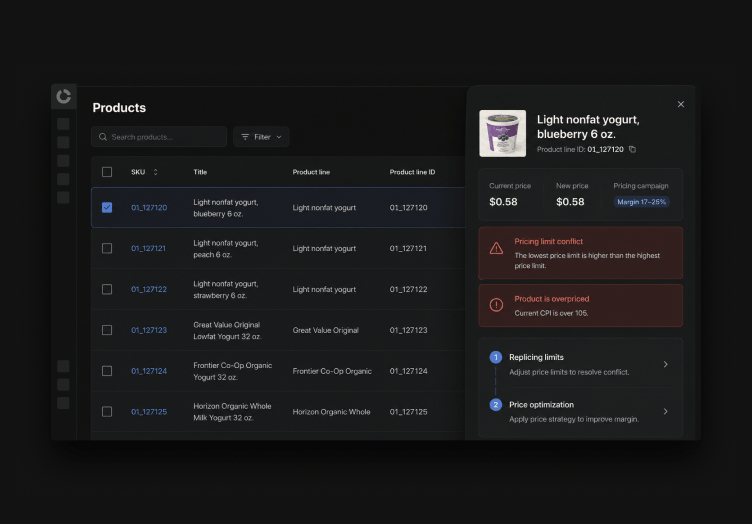The height and width of the screenshot is (524, 752).
Task: Click the Search products input field
Action: click(159, 137)
